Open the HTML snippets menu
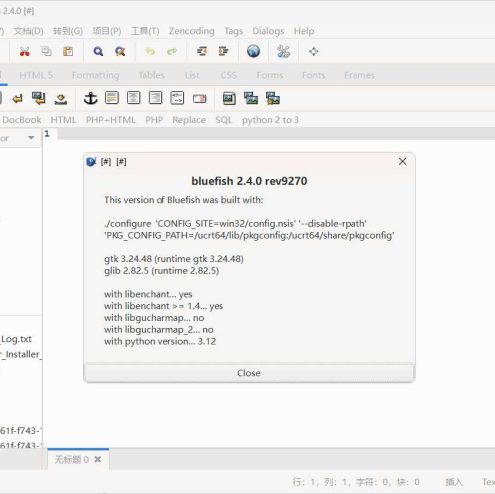495x494 pixels. pyautogui.click(x=63, y=120)
